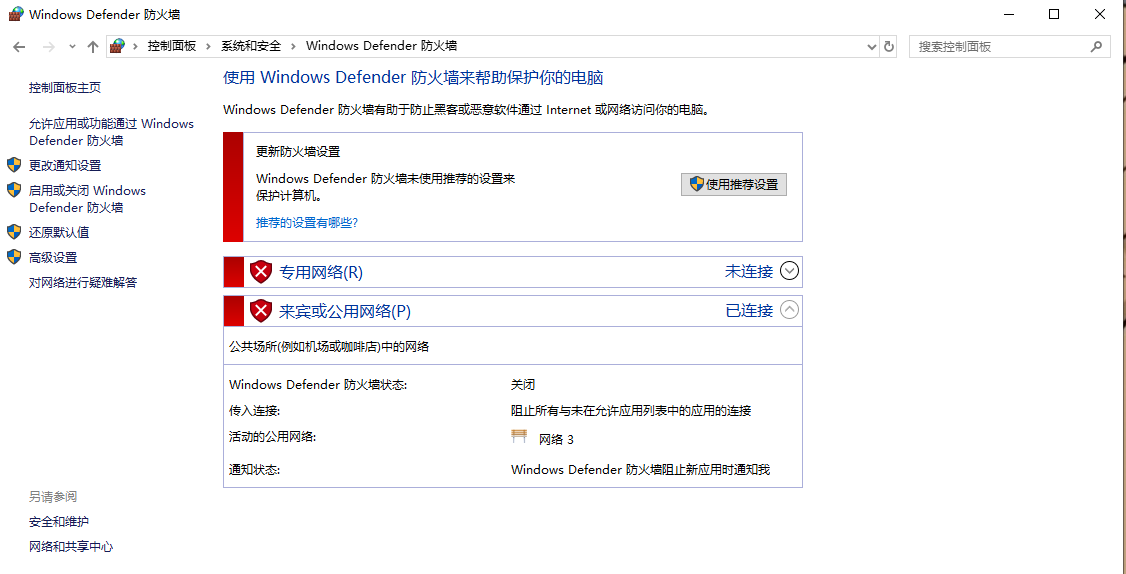Click the forward navigation arrow
This screenshot has height=574, width=1126.
48,47
